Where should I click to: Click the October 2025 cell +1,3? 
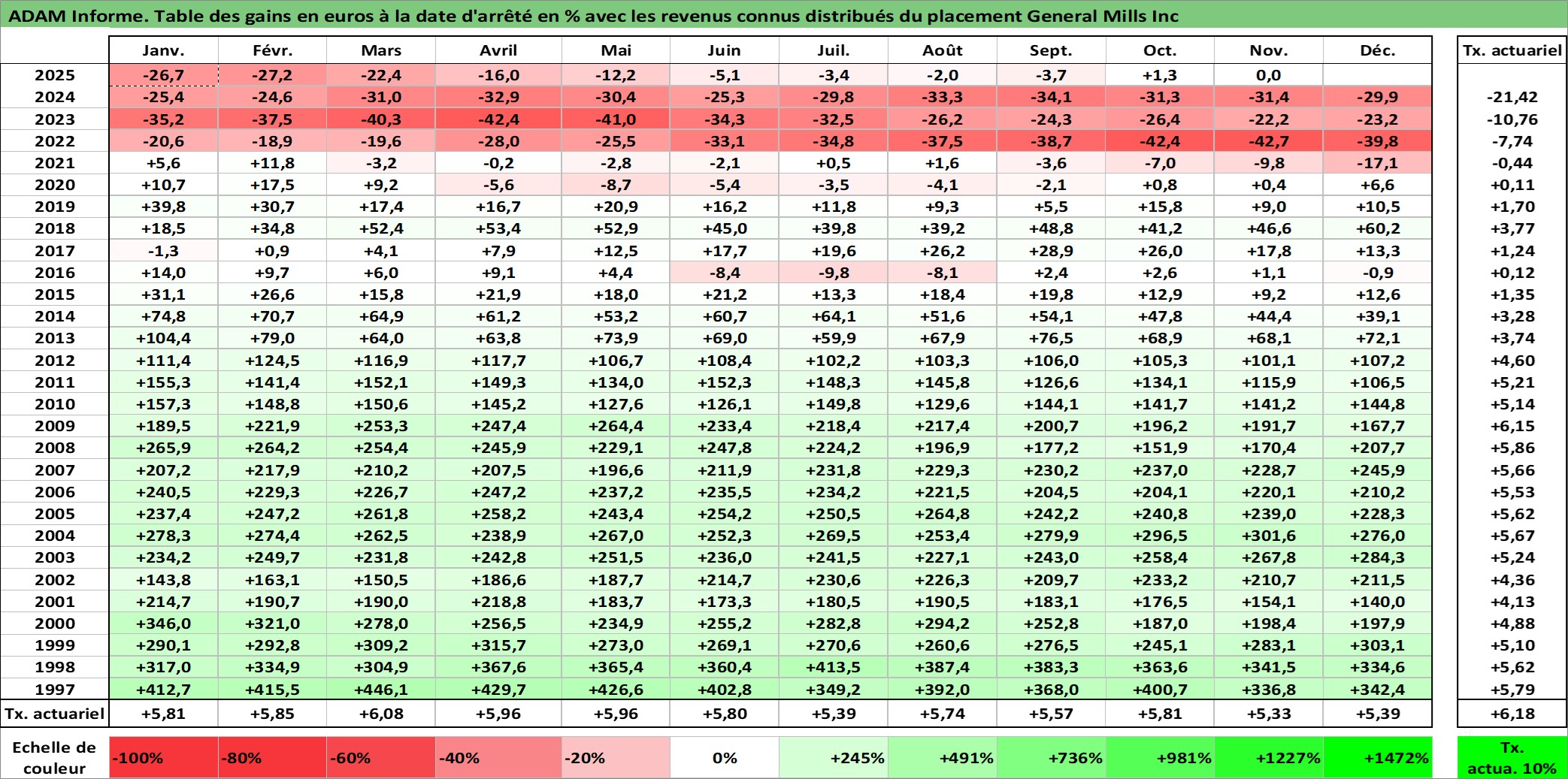click(1160, 75)
